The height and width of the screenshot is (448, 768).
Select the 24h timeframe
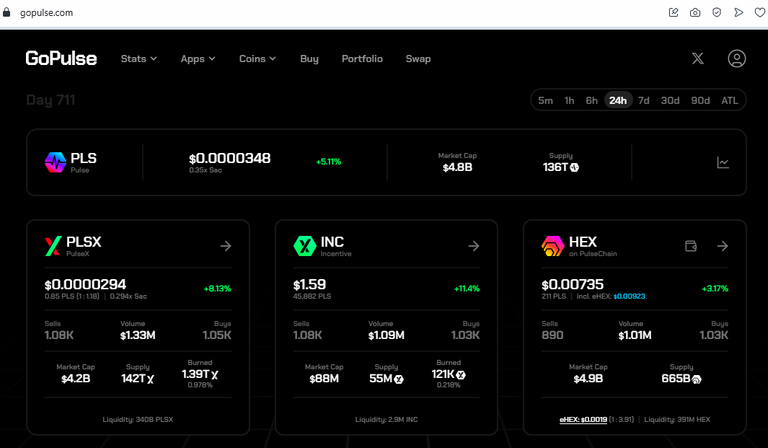click(x=618, y=100)
